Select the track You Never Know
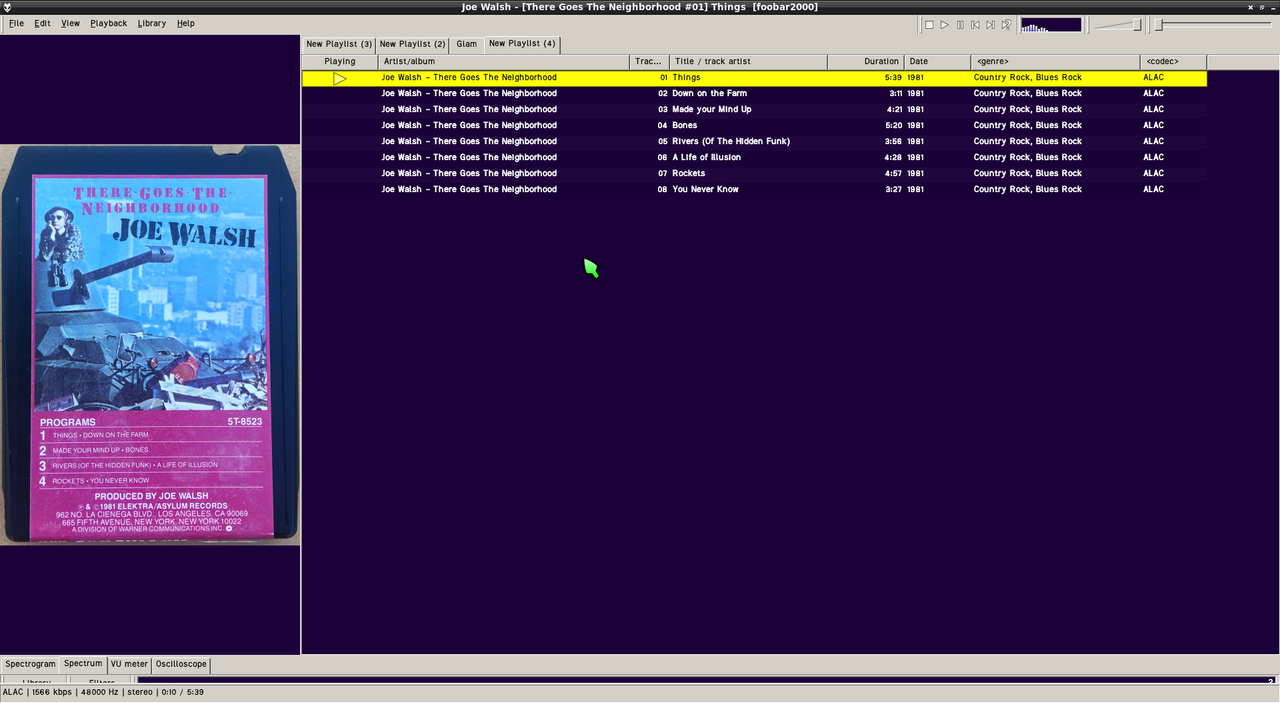 754,190
